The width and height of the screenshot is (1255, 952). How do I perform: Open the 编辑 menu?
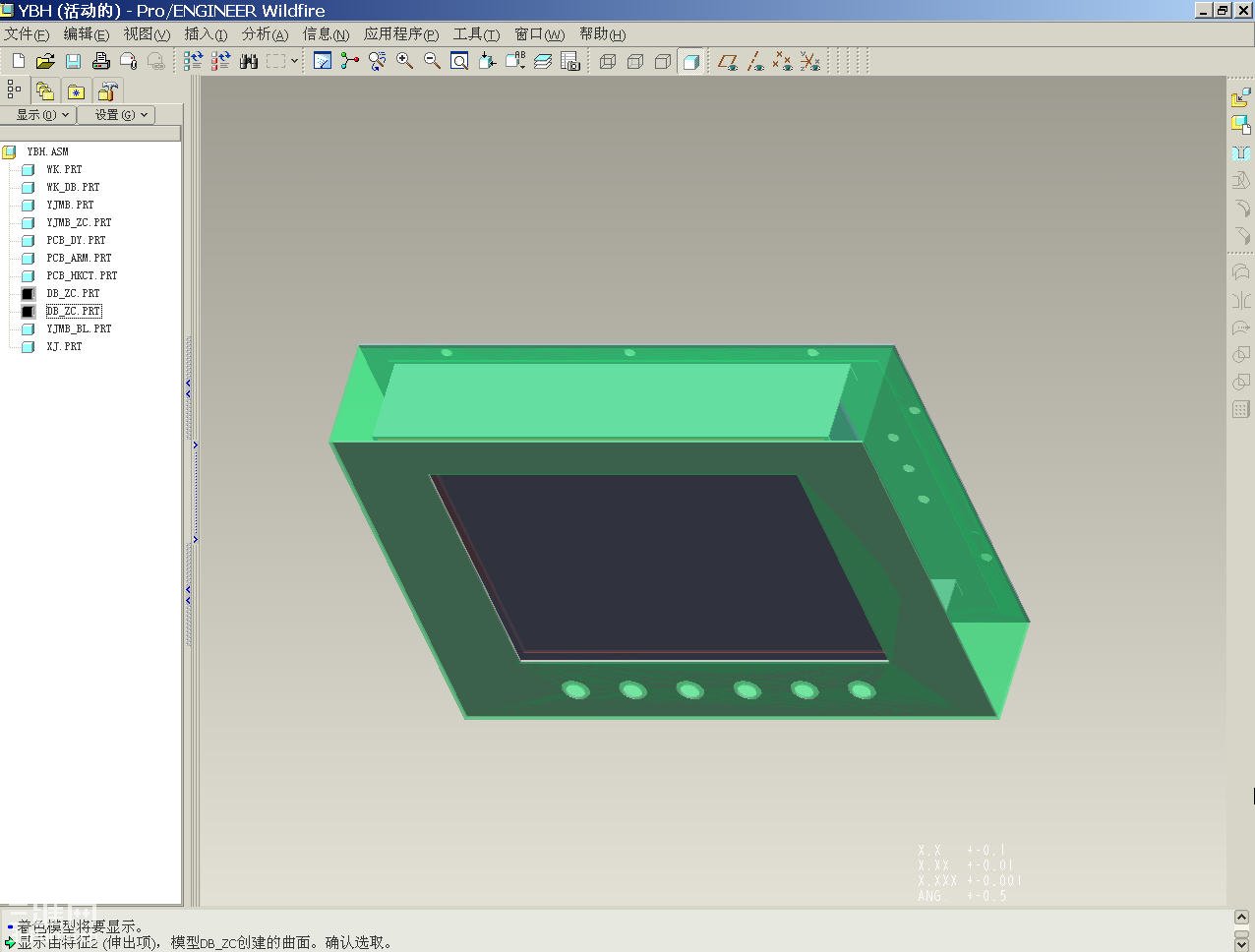click(86, 34)
